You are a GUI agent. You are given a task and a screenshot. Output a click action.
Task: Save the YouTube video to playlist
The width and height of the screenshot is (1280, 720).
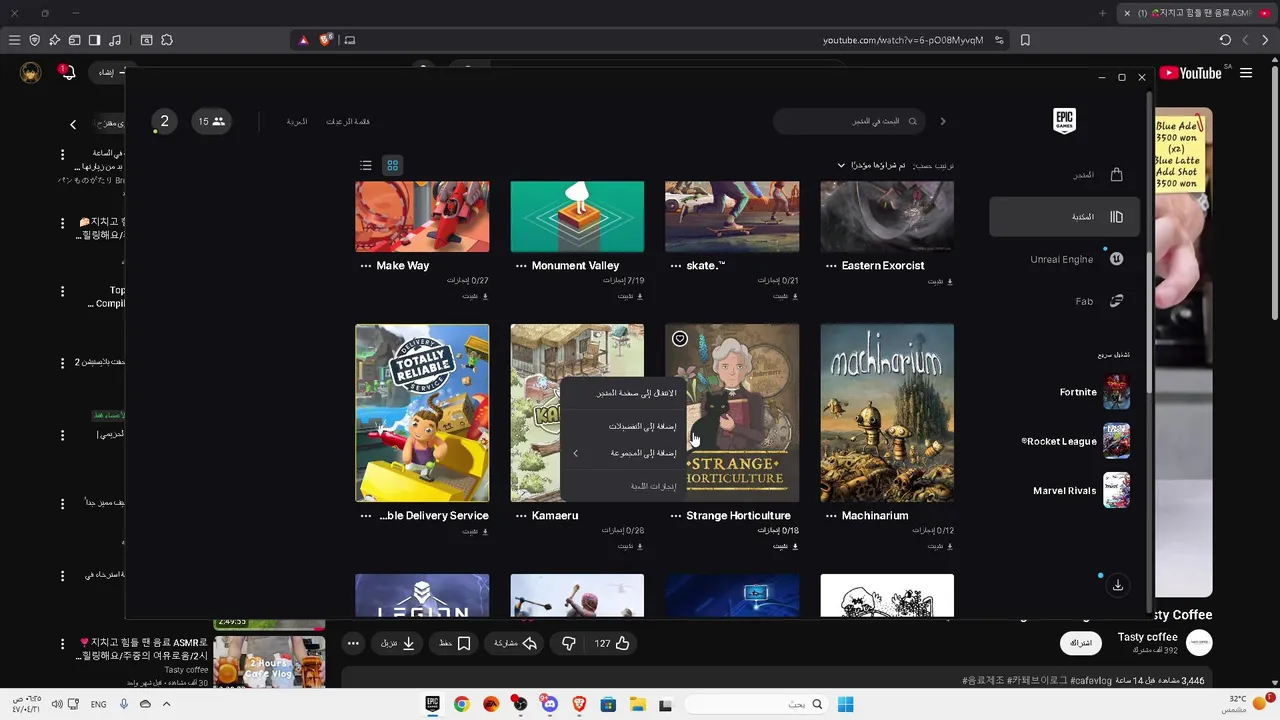point(455,643)
